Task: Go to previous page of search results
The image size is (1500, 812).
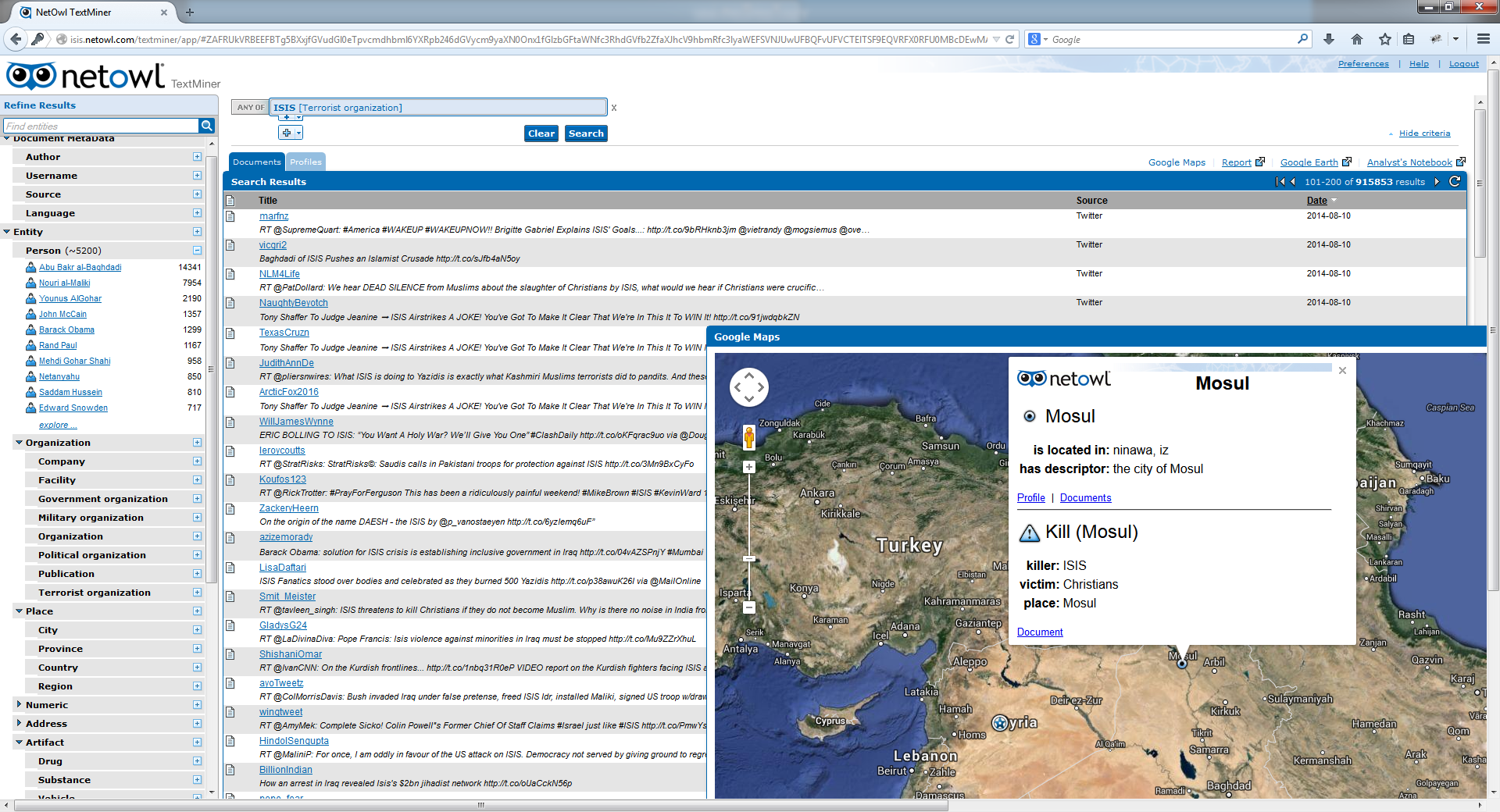Action: 1293,182
